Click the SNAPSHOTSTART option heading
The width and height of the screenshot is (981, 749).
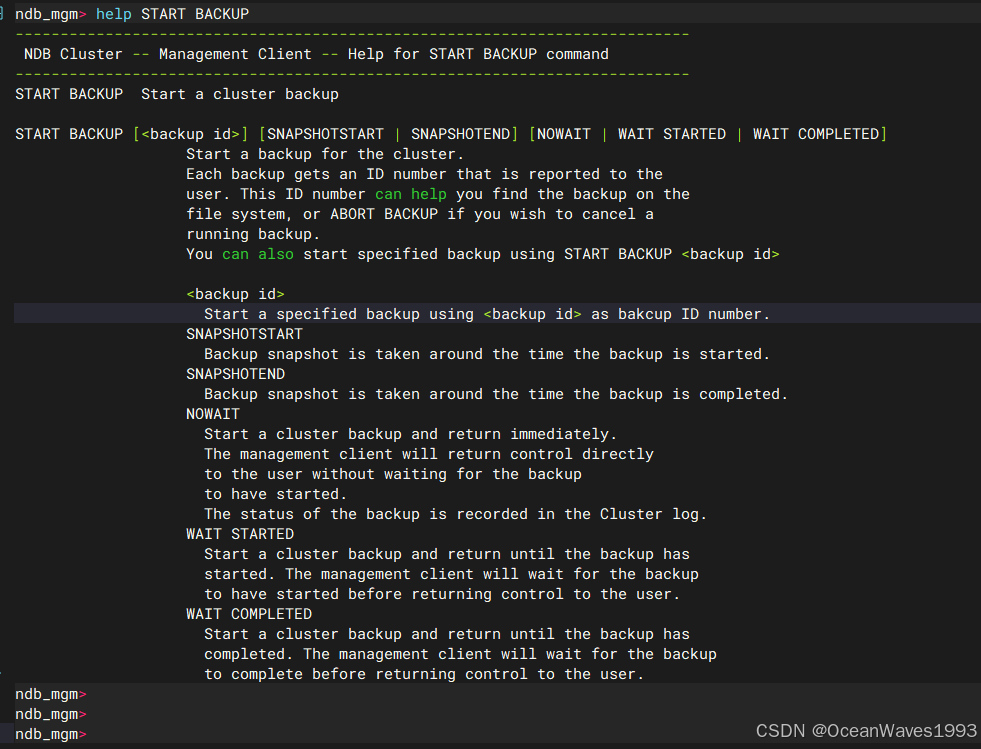point(245,334)
